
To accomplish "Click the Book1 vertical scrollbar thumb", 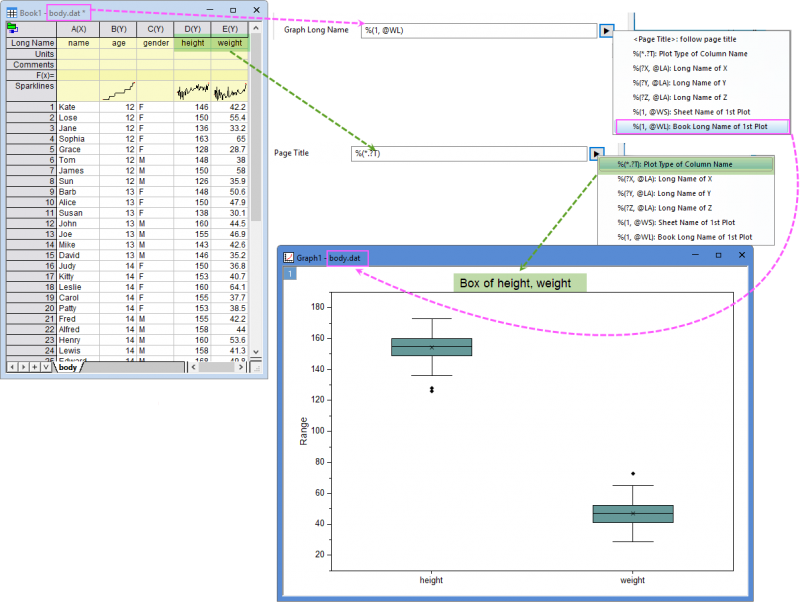I will 256,128.
